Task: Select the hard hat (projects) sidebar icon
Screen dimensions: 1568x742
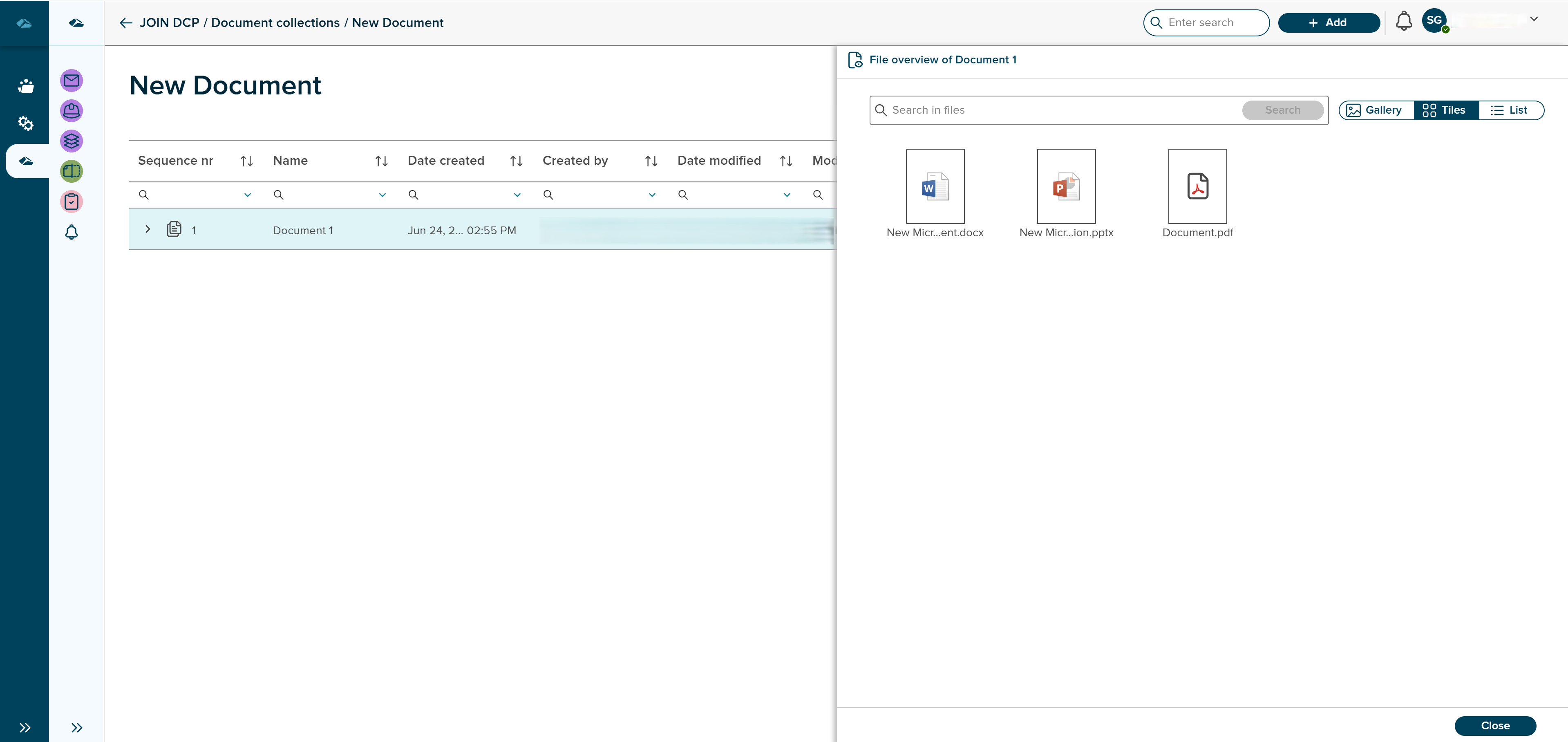Action: (71, 111)
